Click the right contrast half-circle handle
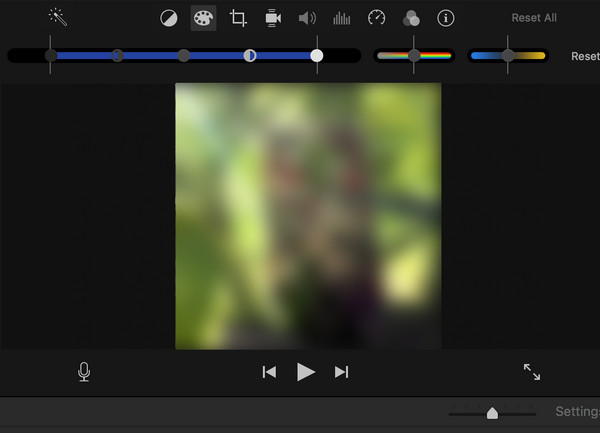This screenshot has width=600, height=433. pos(250,56)
